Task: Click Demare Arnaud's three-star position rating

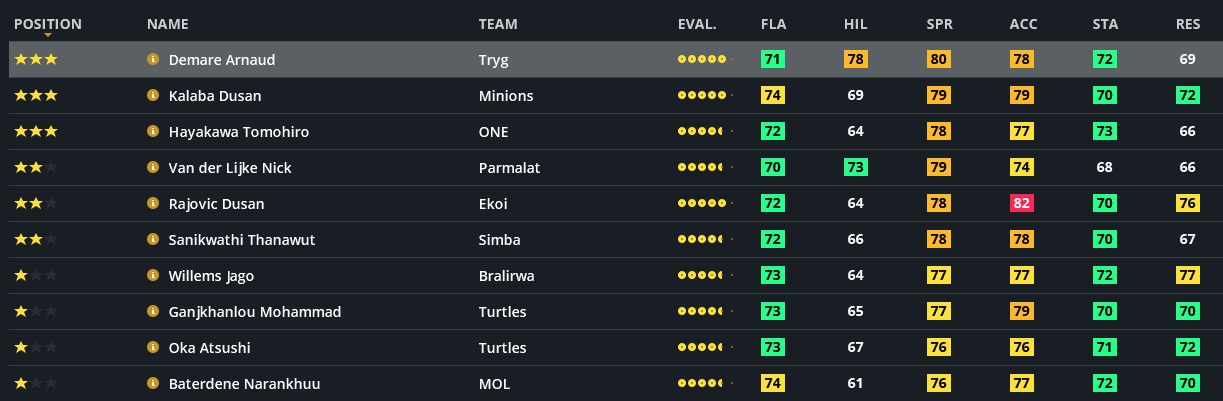Action: (36, 60)
